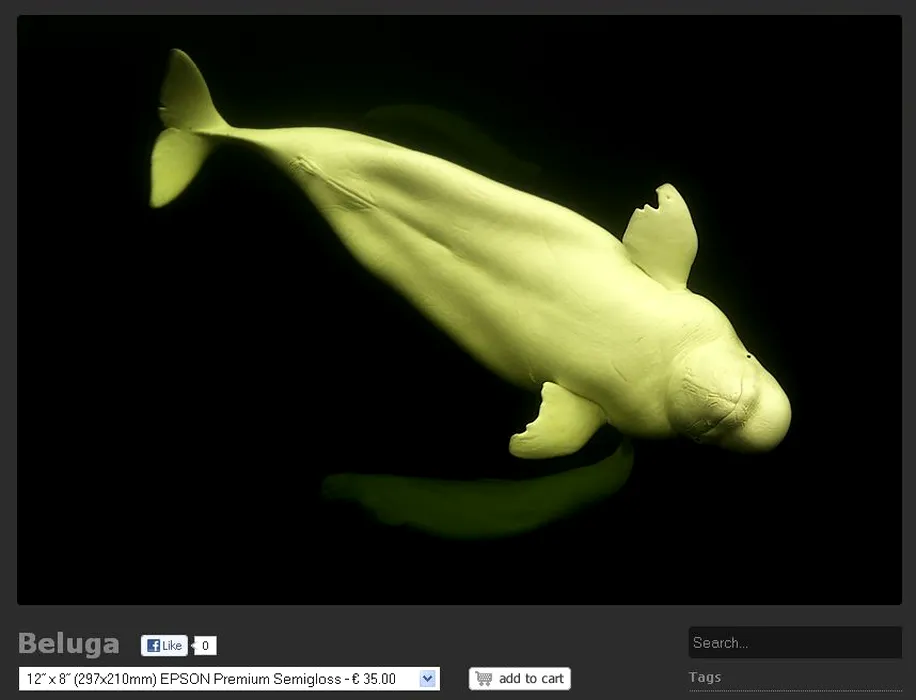Click the Facebook logo icon
The height and width of the screenshot is (700, 916).
point(153,646)
